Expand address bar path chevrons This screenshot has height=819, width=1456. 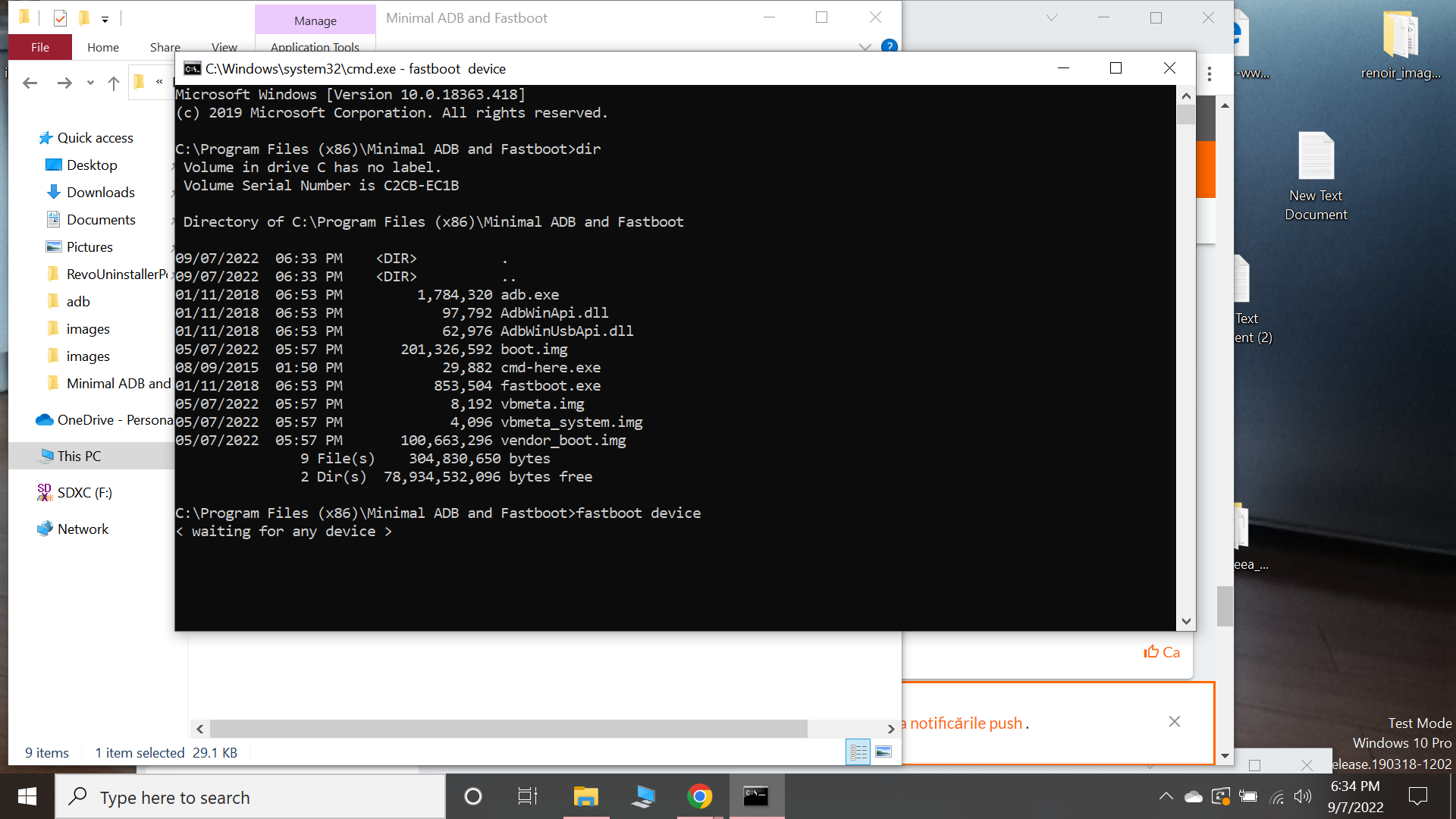click(x=159, y=82)
